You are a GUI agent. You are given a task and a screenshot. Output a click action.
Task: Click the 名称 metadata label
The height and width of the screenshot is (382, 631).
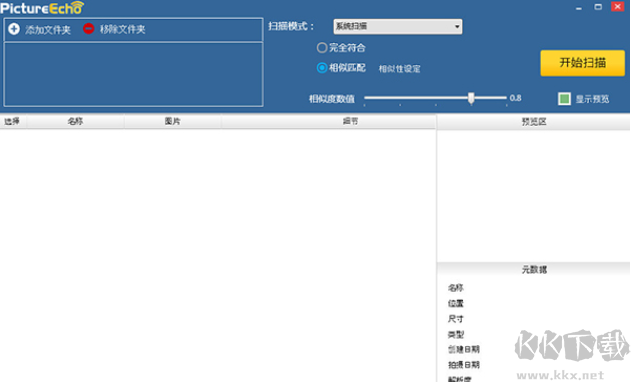point(456,288)
